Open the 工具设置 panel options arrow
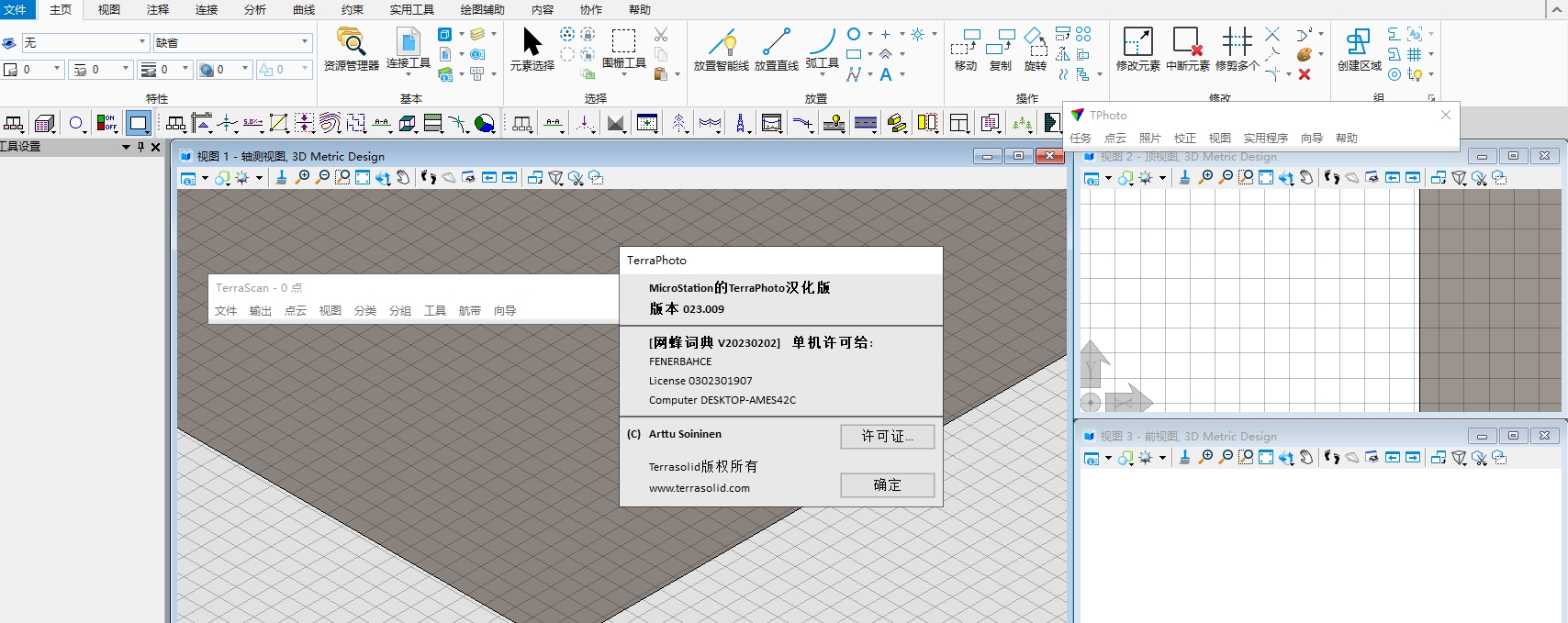The height and width of the screenshot is (623, 1568). click(126, 147)
